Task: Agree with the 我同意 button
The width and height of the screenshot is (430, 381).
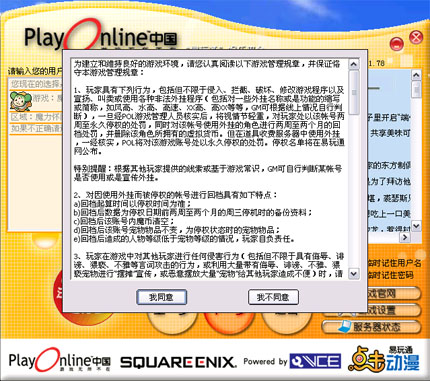Action: coord(161,297)
